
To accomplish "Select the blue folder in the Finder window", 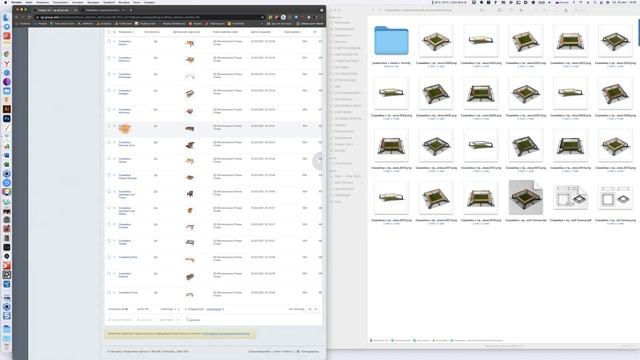I will point(391,40).
